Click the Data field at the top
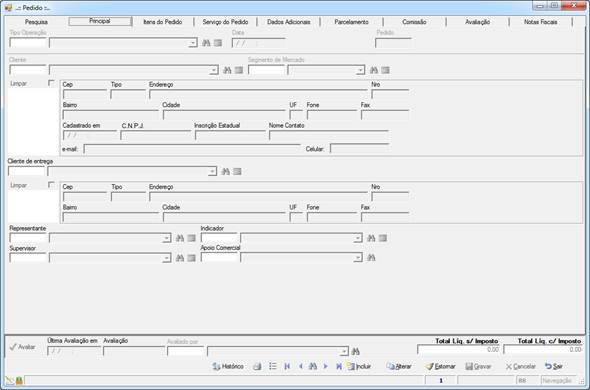590x390 pixels. (259, 43)
